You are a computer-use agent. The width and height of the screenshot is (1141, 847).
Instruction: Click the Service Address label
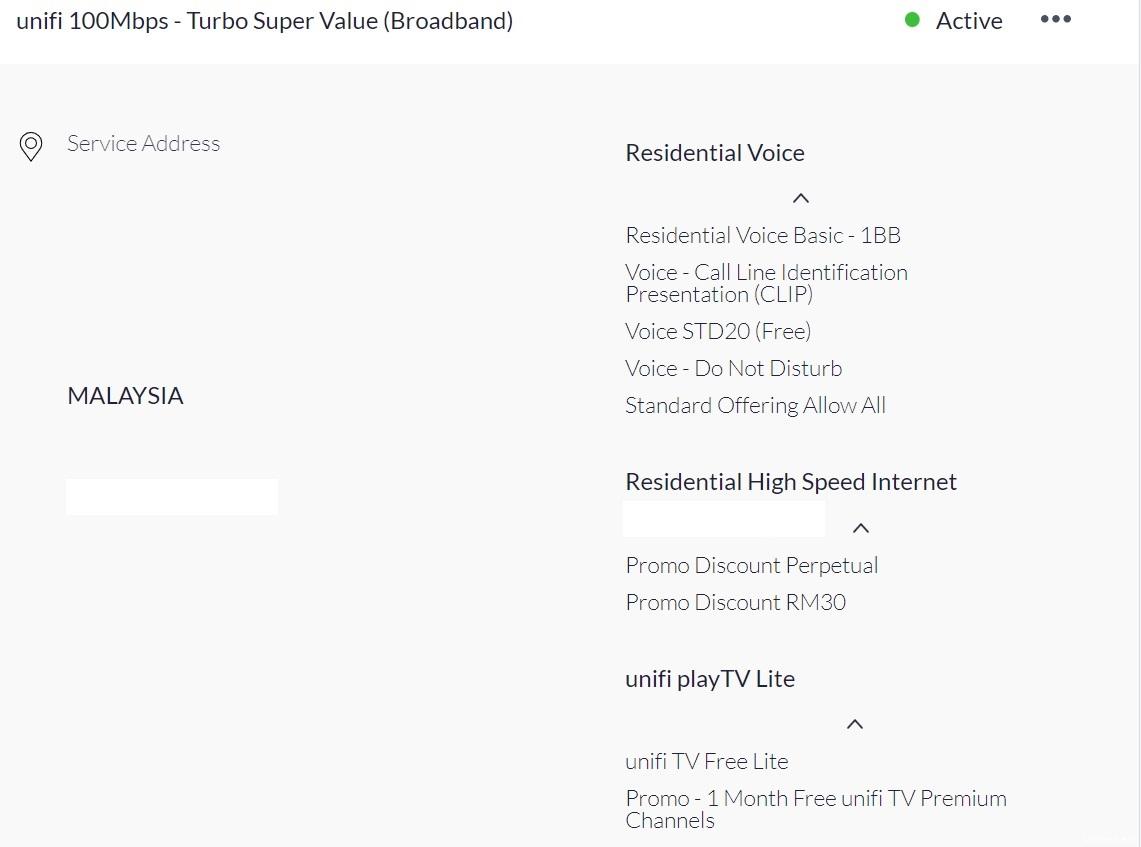pyautogui.click(x=143, y=143)
